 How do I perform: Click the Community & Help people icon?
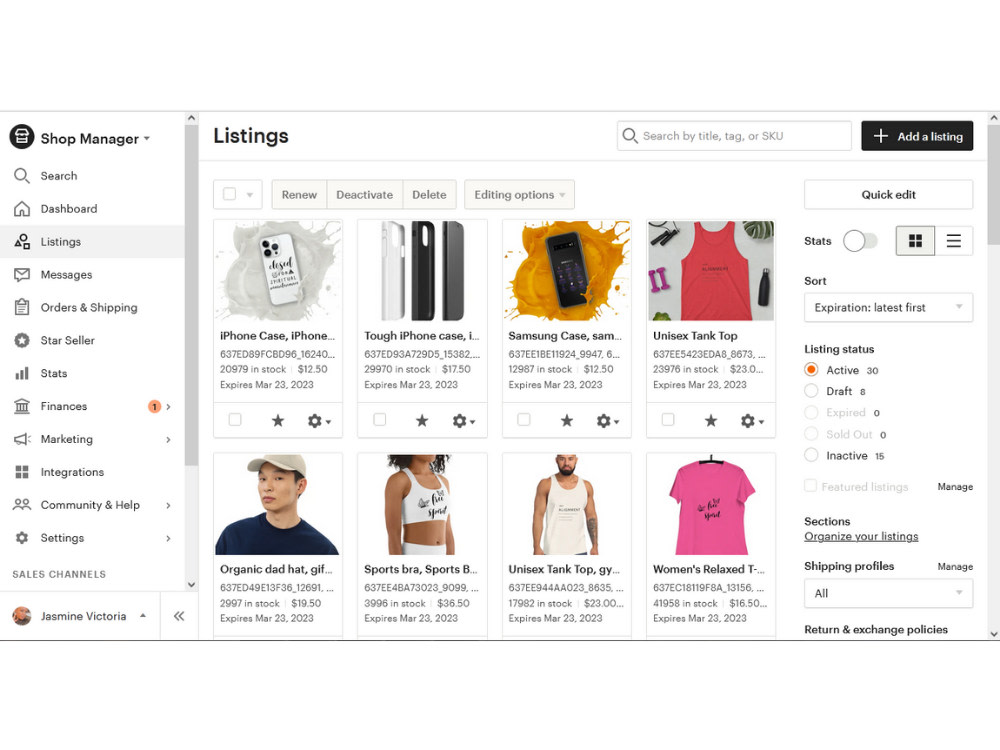pyautogui.click(x=22, y=504)
